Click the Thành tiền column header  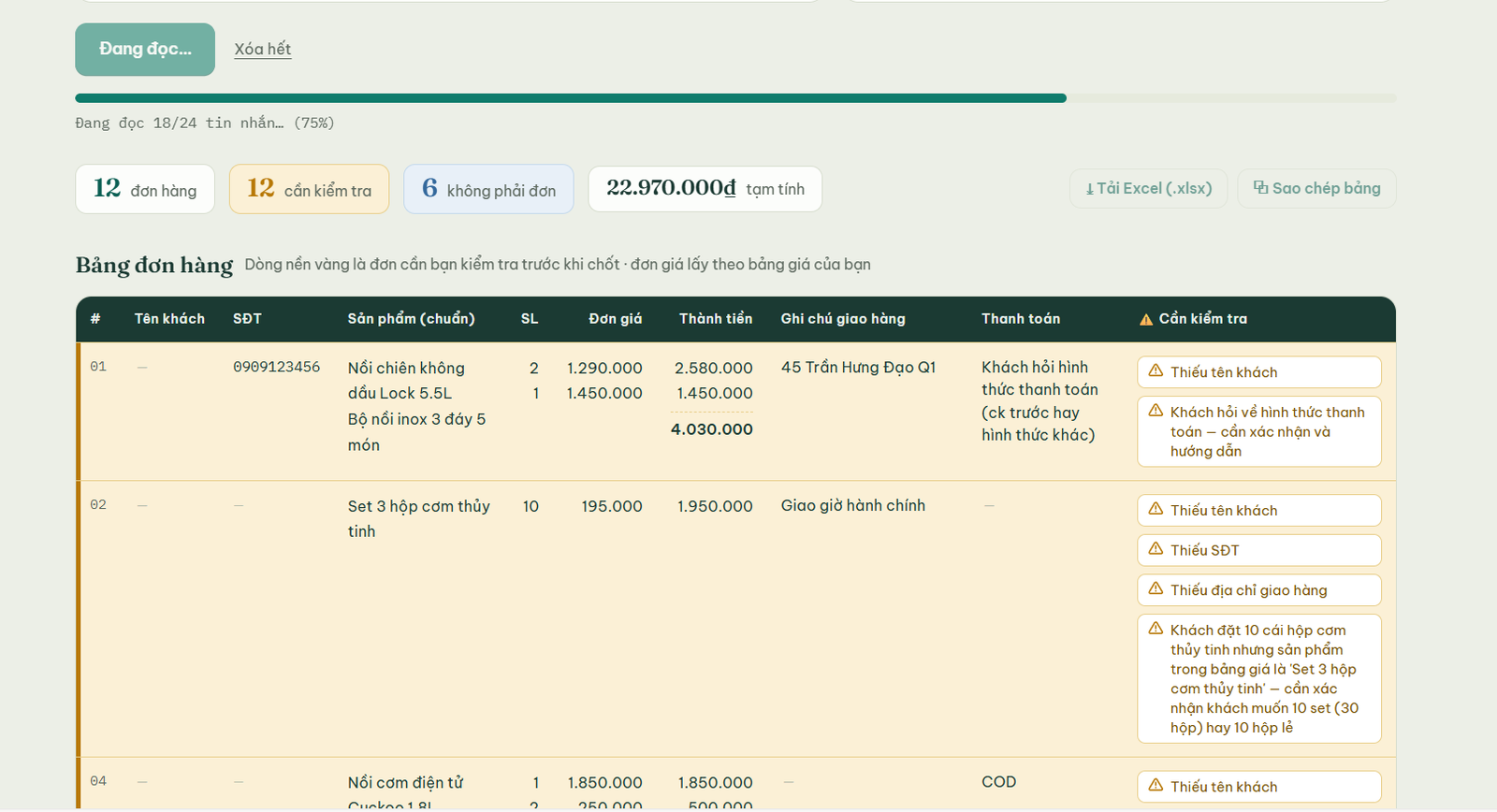click(x=716, y=319)
